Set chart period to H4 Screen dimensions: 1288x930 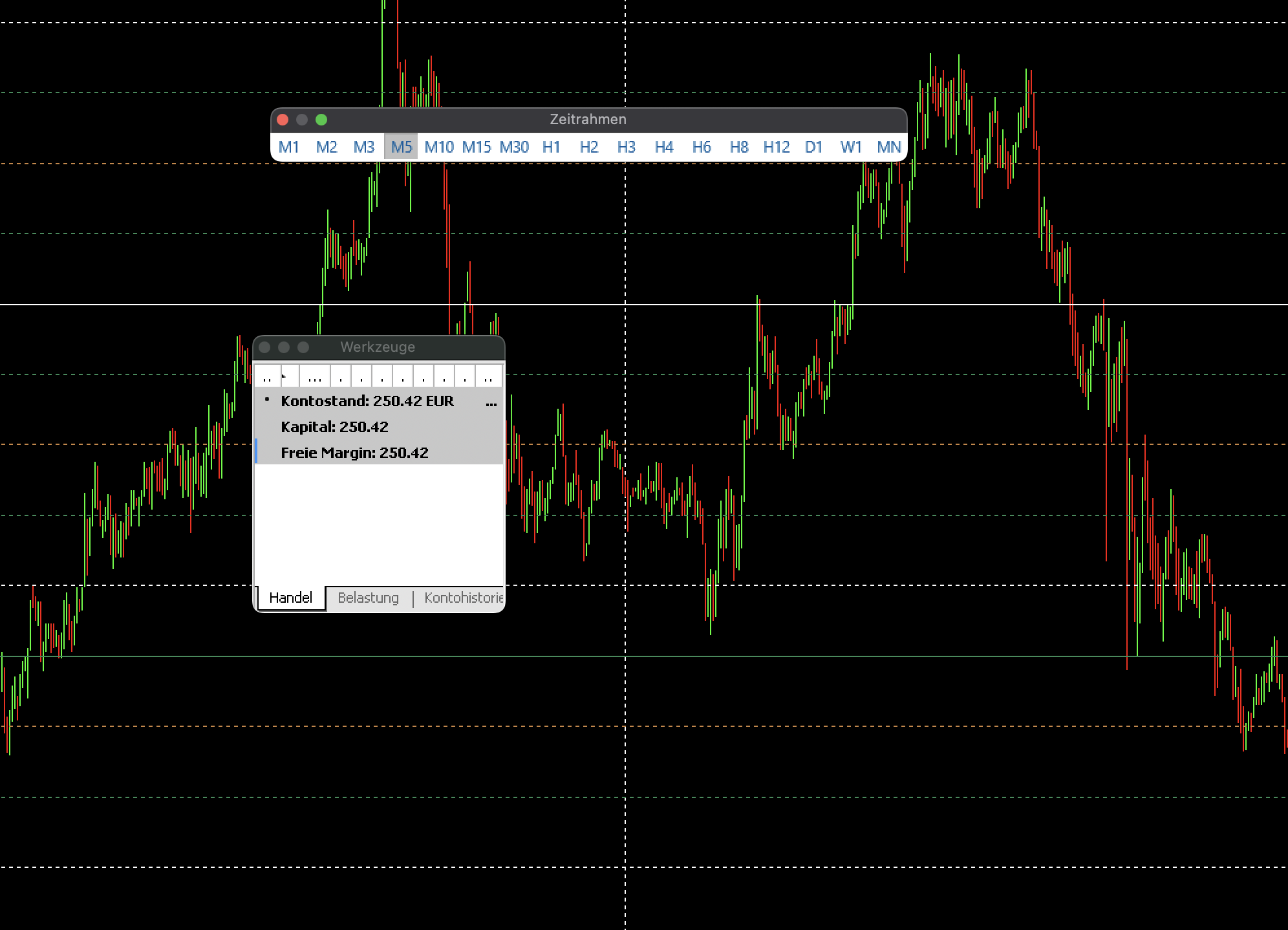click(x=664, y=147)
